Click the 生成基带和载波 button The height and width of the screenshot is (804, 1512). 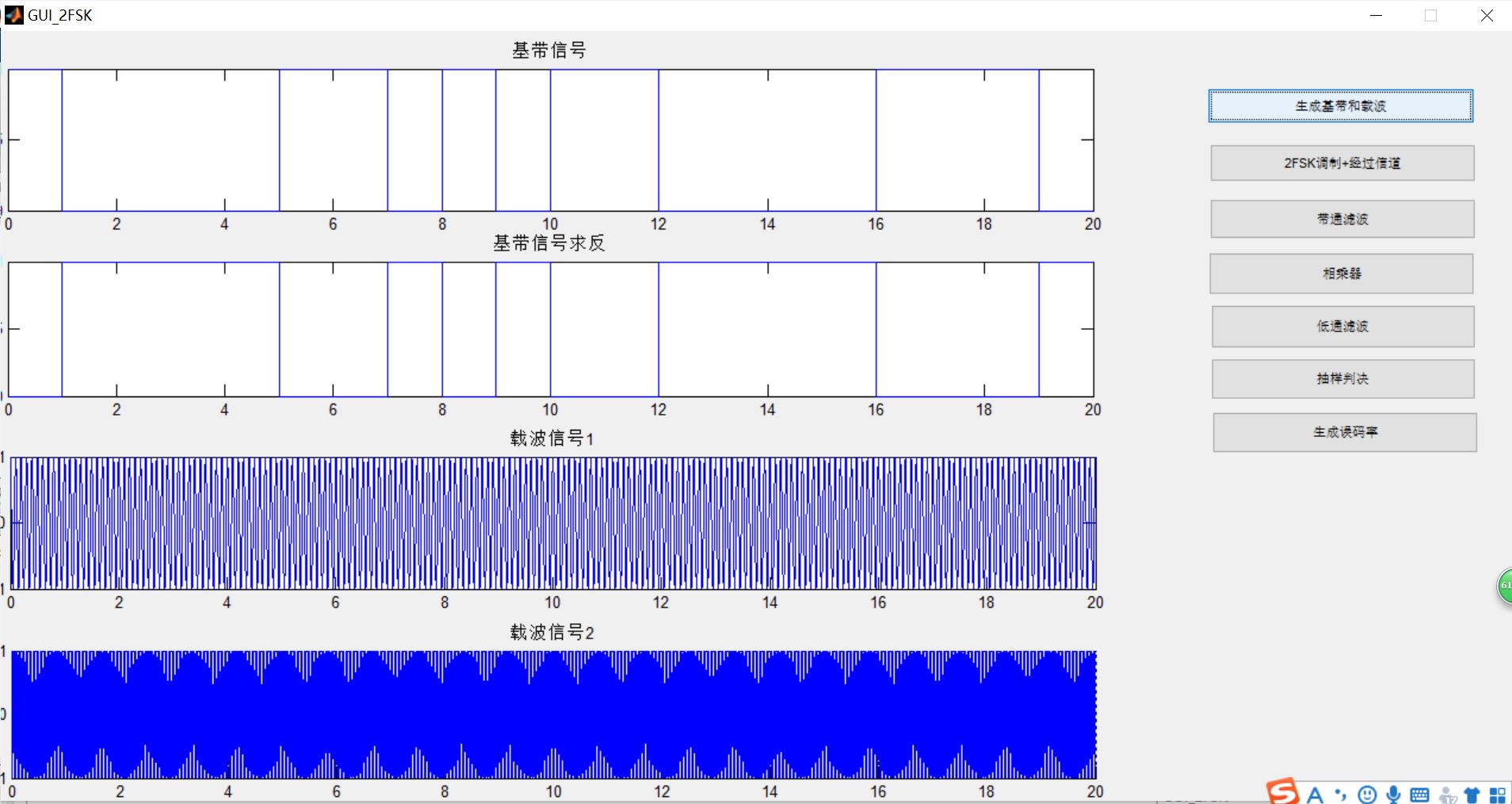pos(1341,106)
